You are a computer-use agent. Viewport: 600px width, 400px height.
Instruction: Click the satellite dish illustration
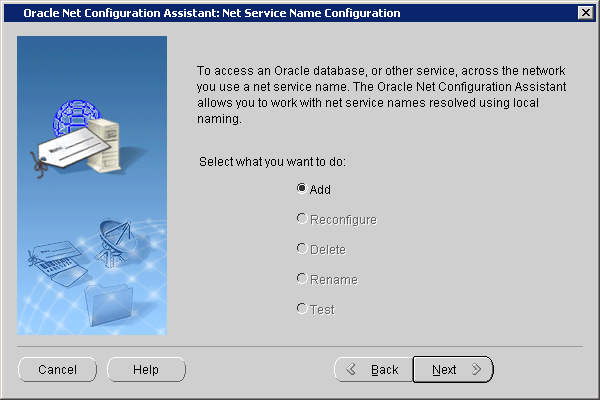pos(115,243)
